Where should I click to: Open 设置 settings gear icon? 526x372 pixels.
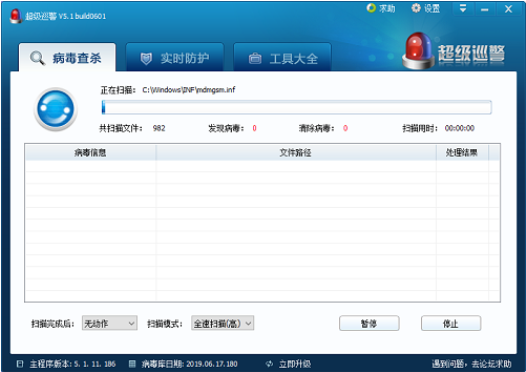pyautogui.click(x=416, y=8)
